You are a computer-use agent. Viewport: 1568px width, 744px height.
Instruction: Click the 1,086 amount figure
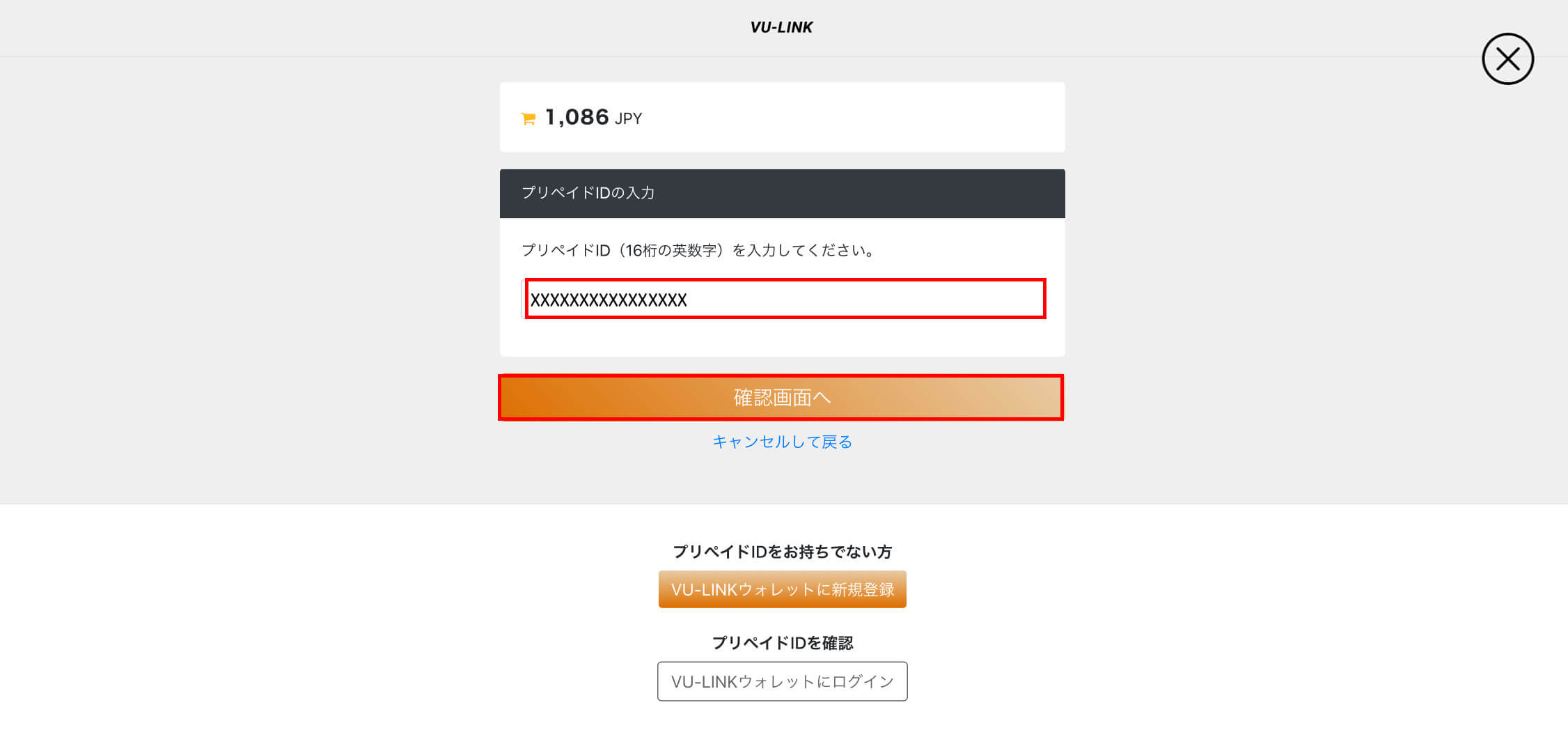pyautogui.click(x=577, y=117)
